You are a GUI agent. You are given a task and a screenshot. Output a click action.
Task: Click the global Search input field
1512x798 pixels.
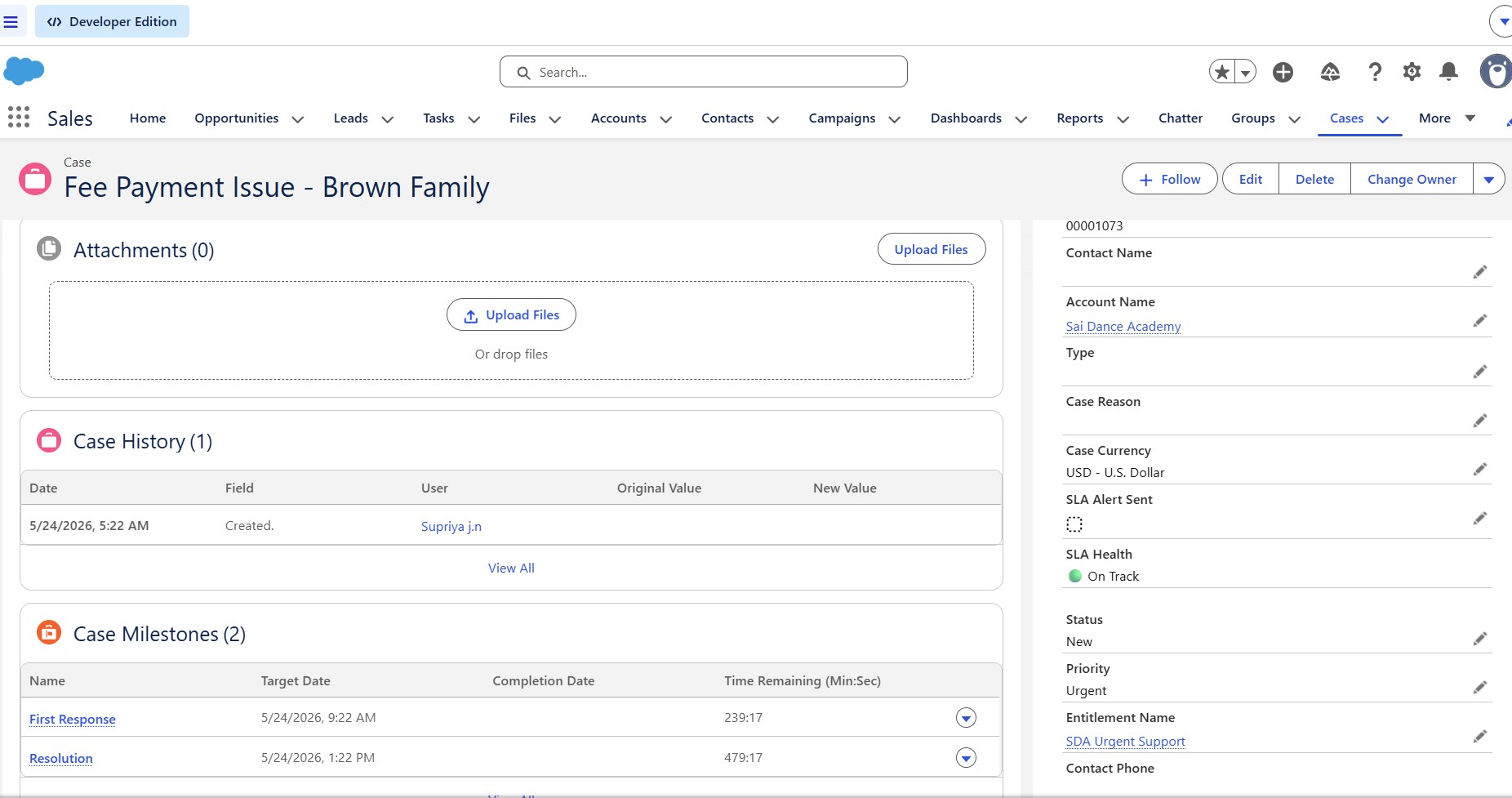pyautogui.click(x=704, y=72)
